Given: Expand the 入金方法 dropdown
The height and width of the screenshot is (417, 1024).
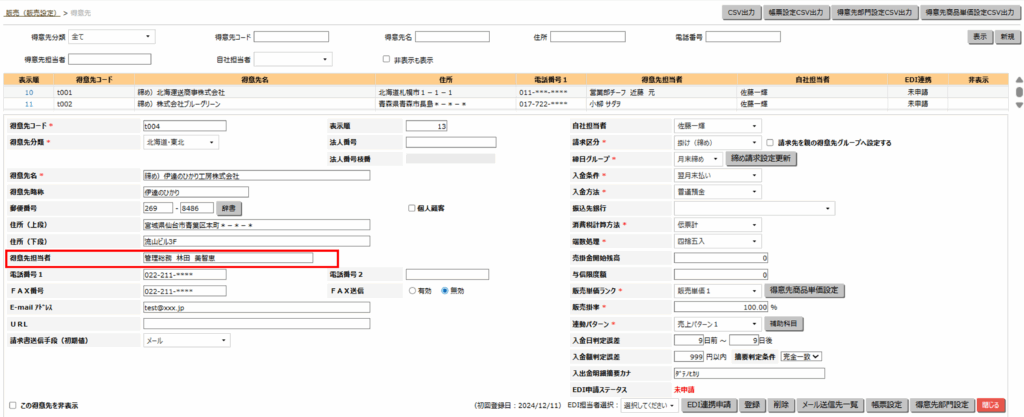Looking at the screenshot, I should pos(717,191).
